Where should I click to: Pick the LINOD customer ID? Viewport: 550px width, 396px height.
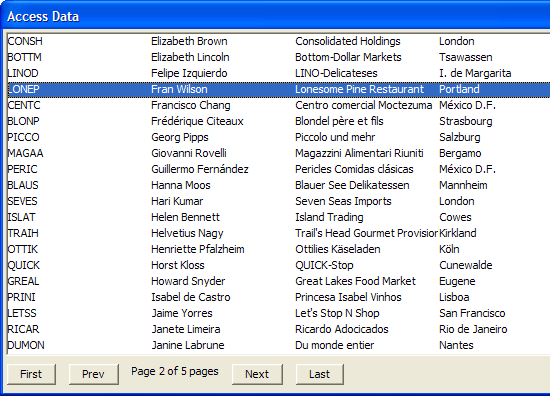[x=23, y=73]
